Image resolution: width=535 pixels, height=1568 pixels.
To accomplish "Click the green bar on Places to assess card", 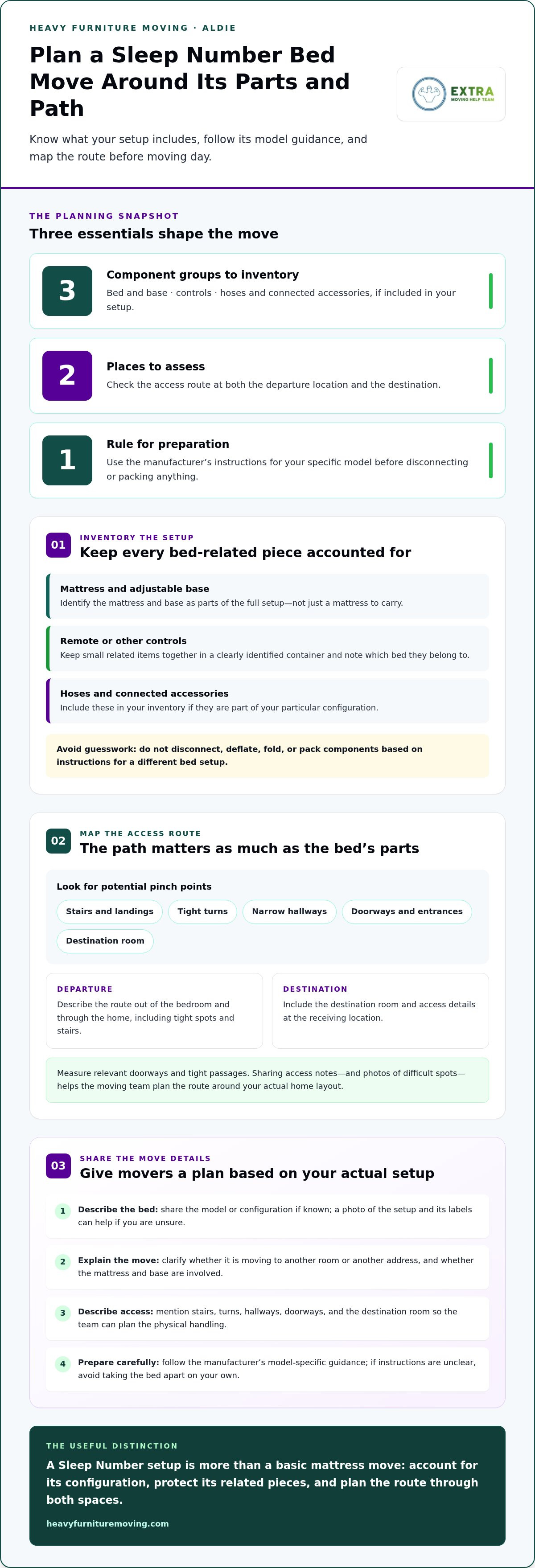I will (490, 376).
